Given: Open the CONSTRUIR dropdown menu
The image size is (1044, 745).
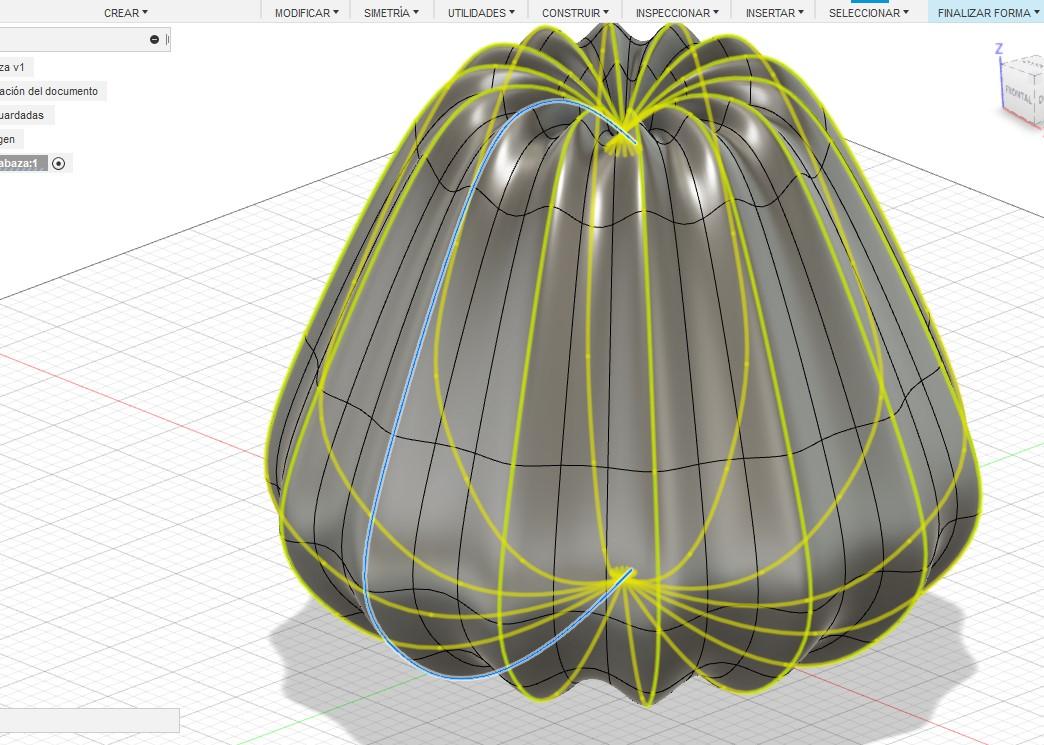Looking at the screenshot, I should (575, 13).
